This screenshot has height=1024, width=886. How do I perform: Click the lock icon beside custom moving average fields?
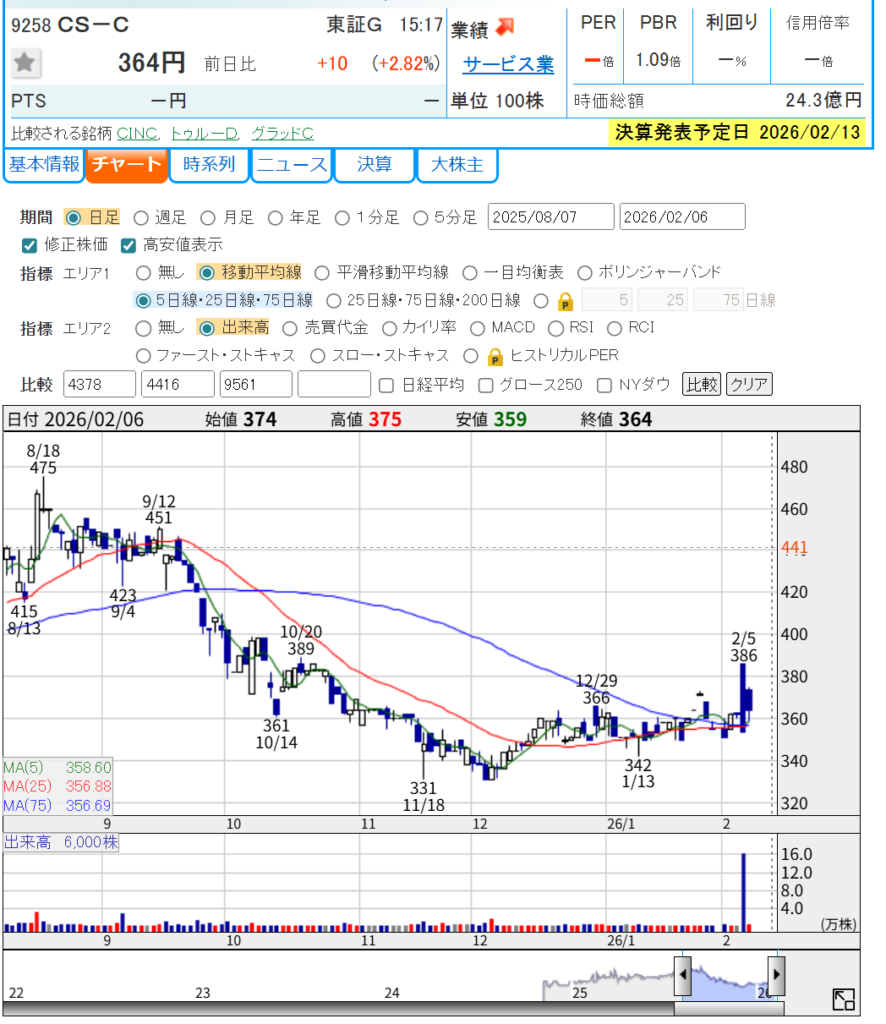[565, 301]
